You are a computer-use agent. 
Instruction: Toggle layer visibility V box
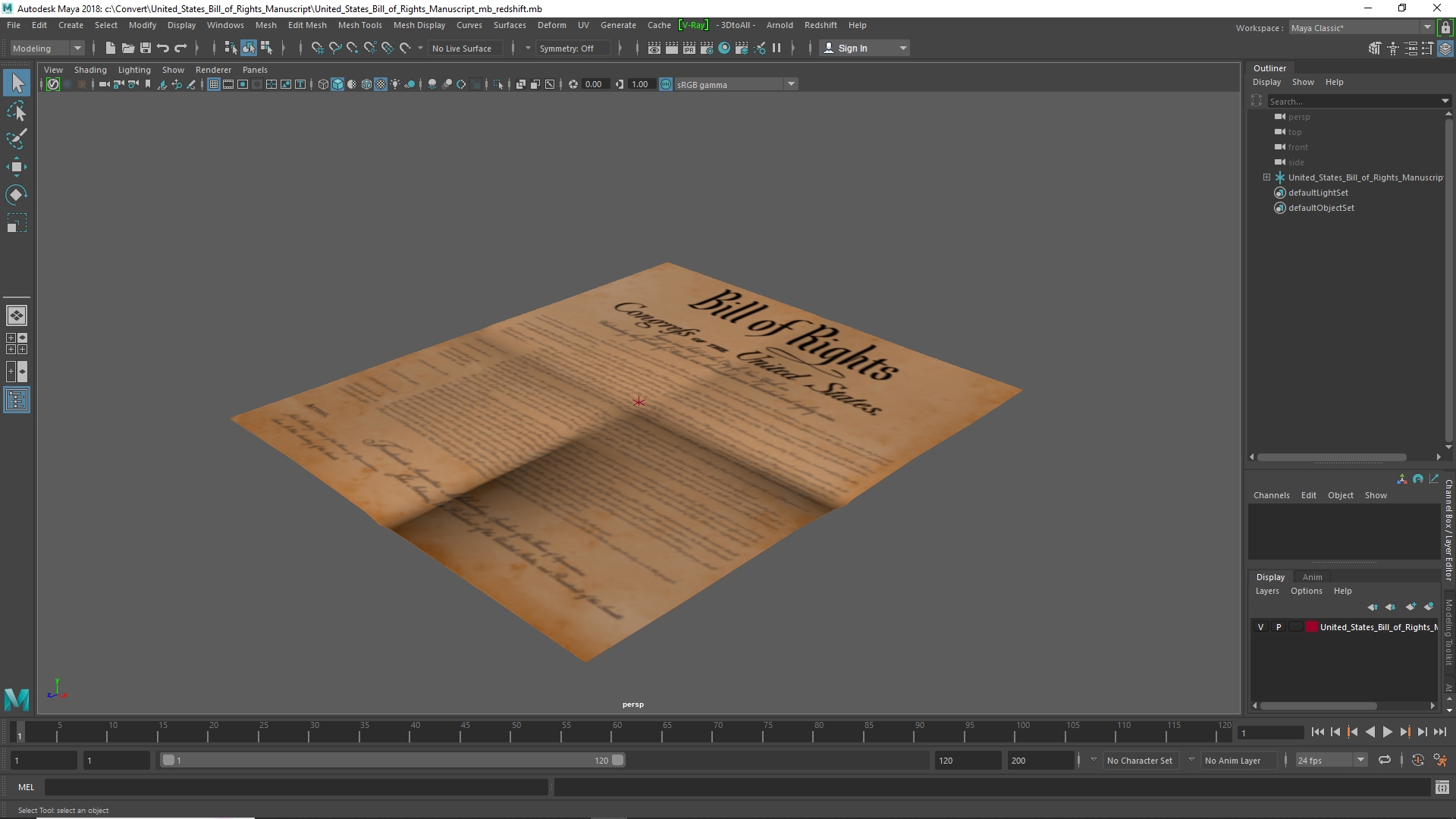[1260, 627]
